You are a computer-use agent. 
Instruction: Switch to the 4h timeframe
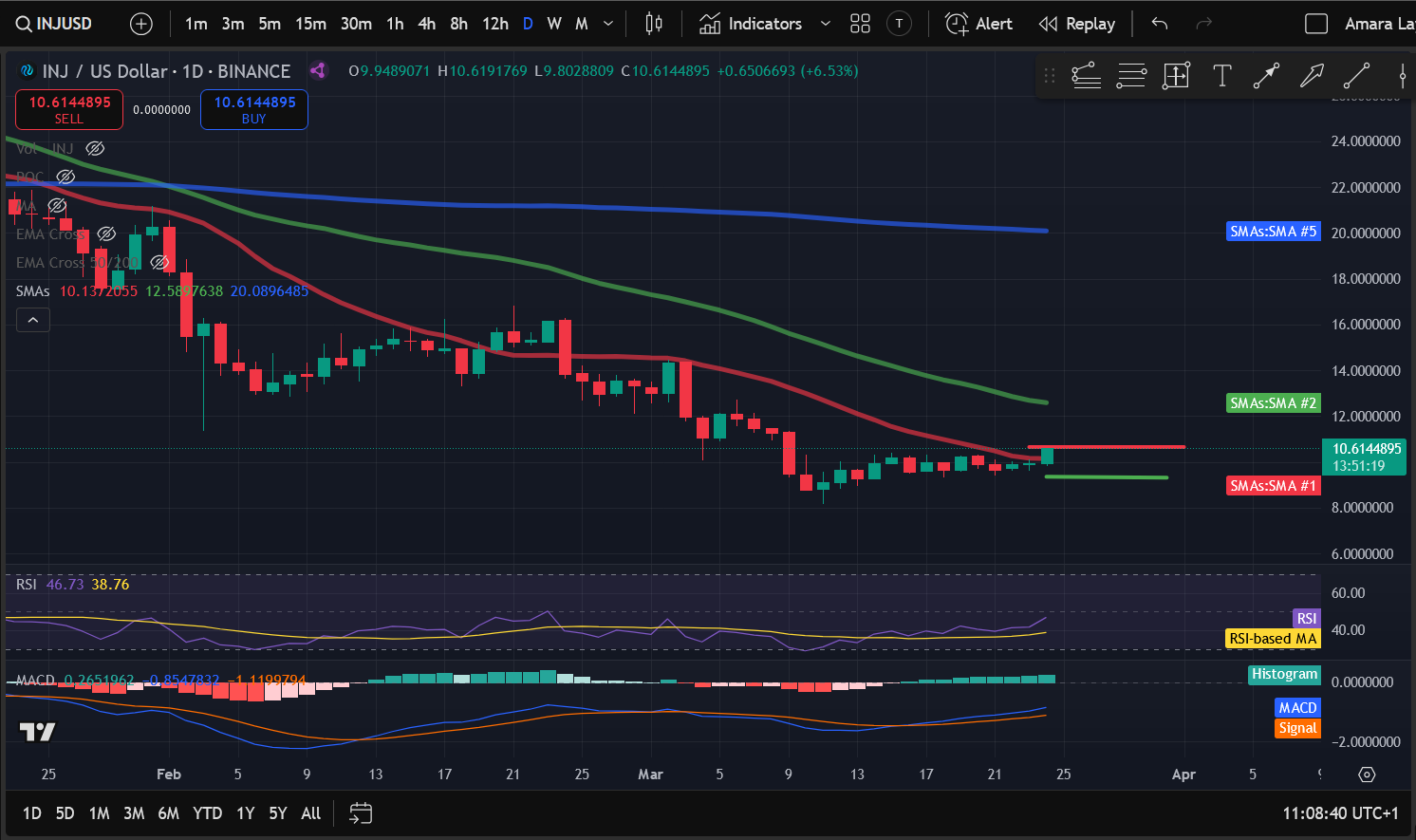click(x=427, y=24)
